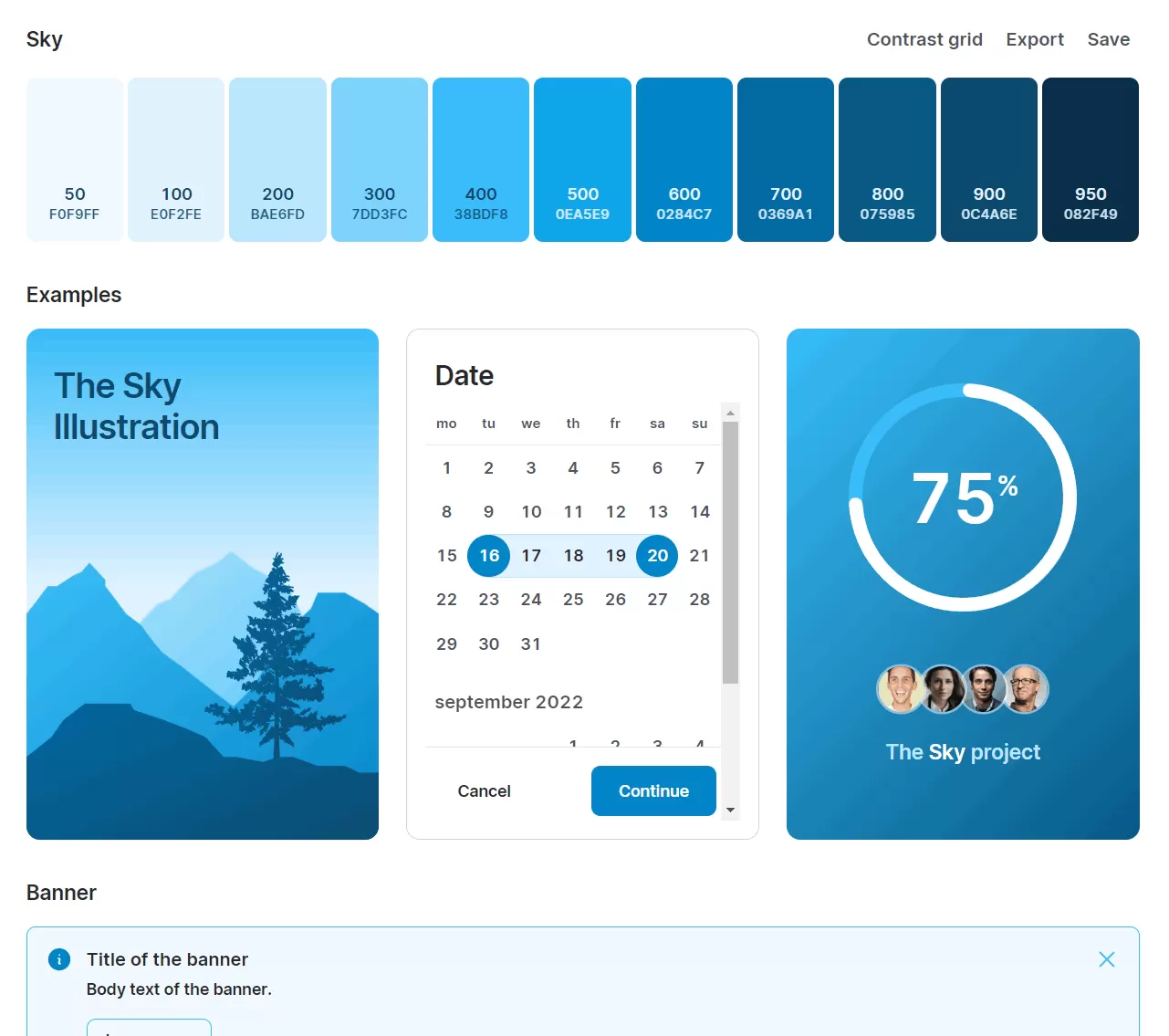Click the Export option
Viewport: 1169px width, 1036px height.
[1034, 39]
